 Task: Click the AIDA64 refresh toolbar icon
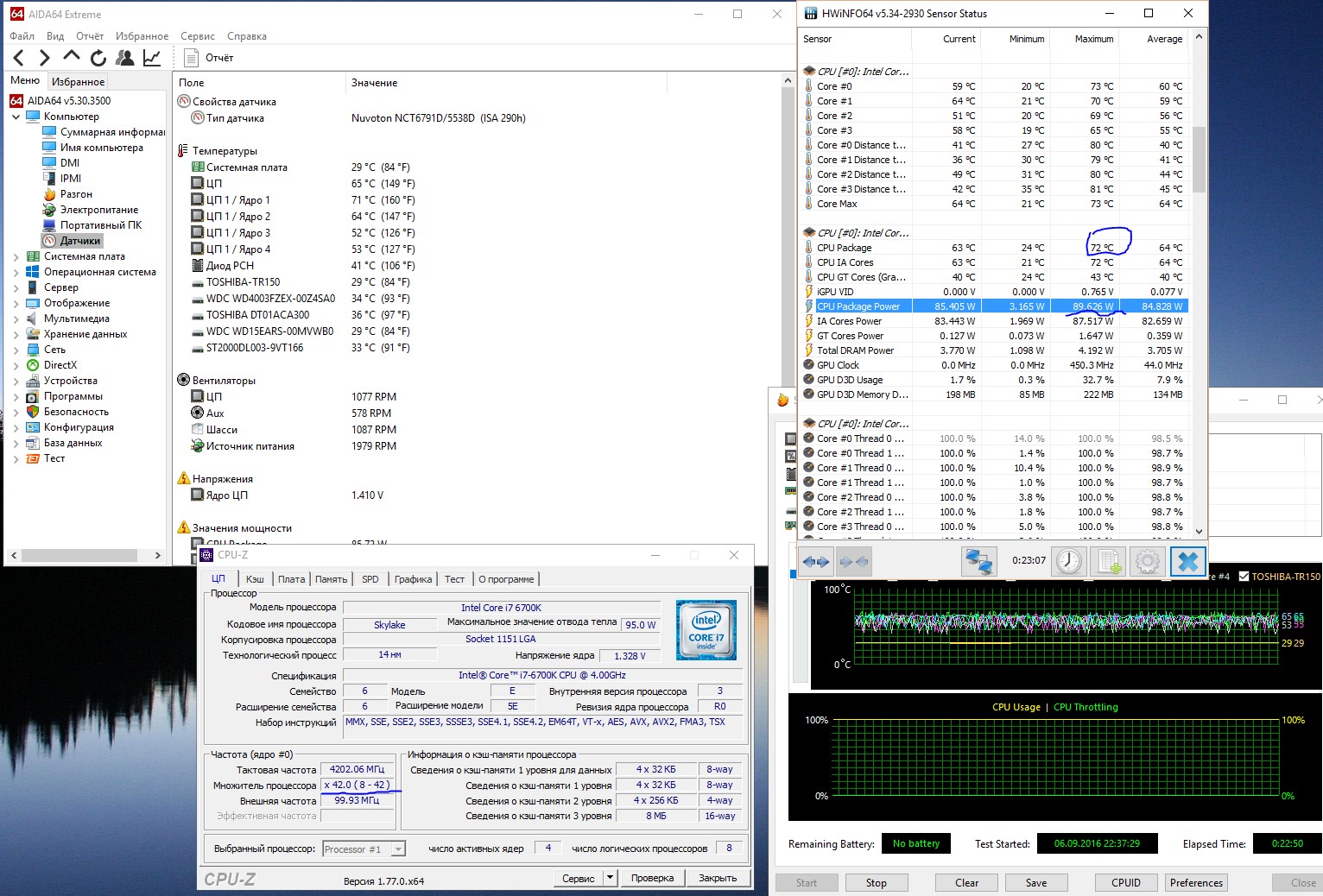pyautogui.click(x=98, y=58)
